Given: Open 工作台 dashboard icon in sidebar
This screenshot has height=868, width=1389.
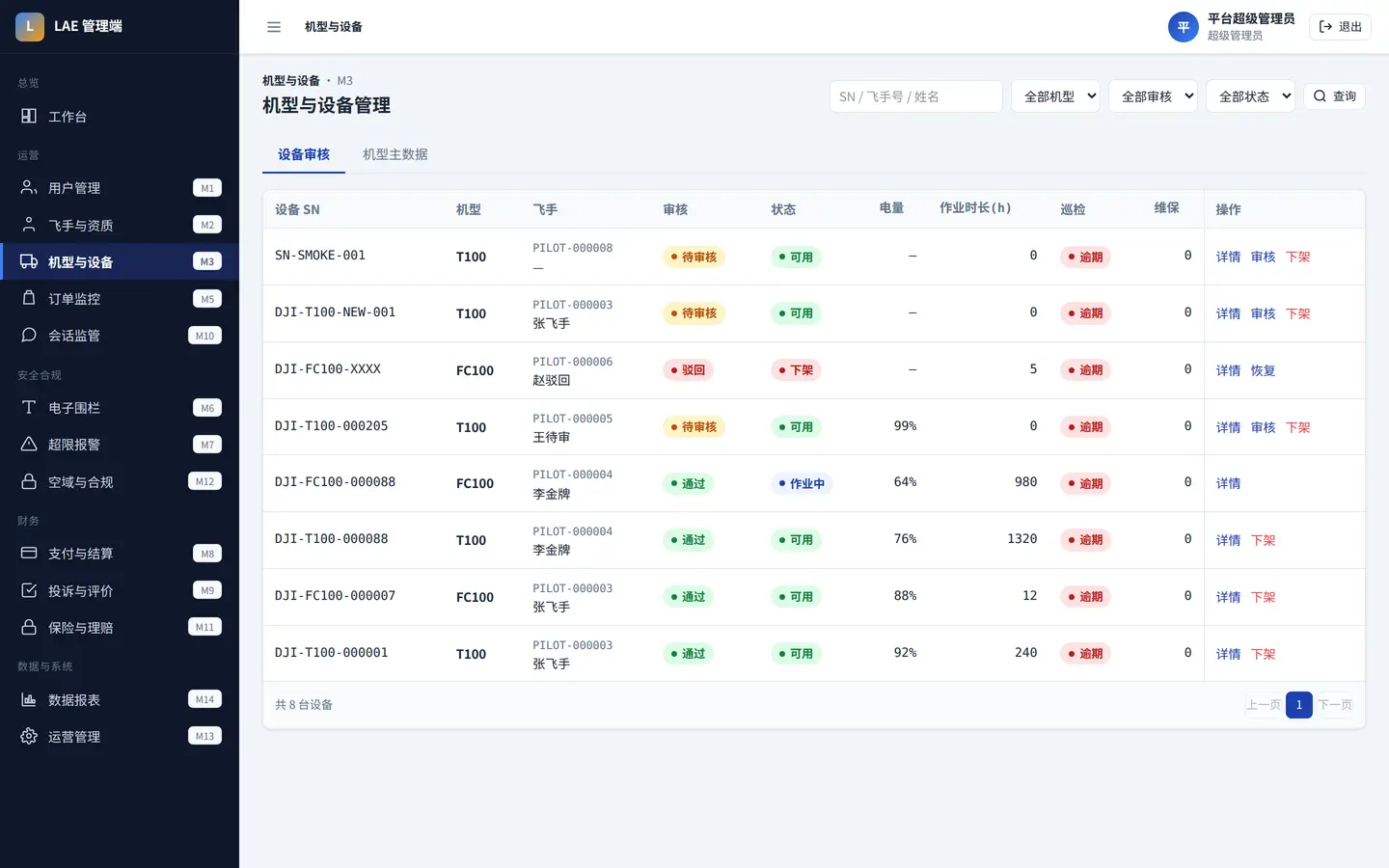Looking at the screenshot, I should coord(29,116).
